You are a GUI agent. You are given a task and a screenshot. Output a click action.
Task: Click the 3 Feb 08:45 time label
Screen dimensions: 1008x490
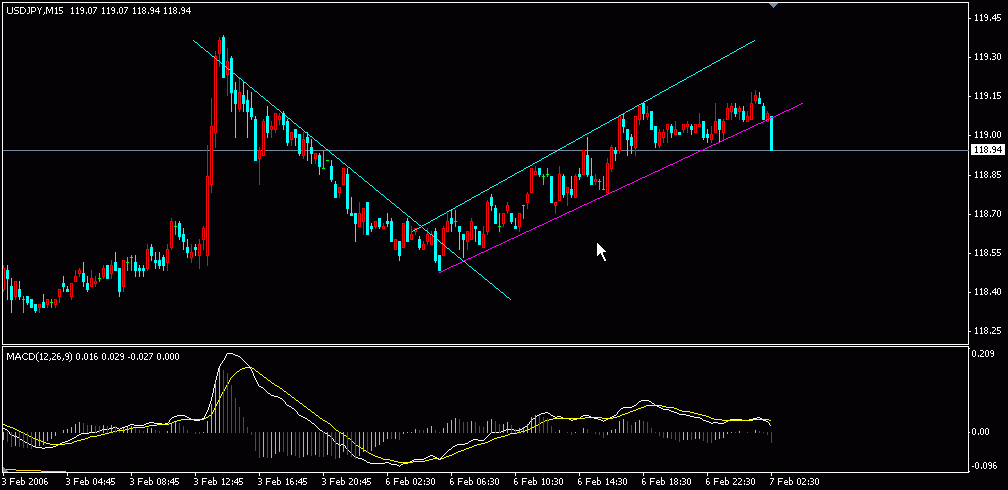[x=154, y=481]
